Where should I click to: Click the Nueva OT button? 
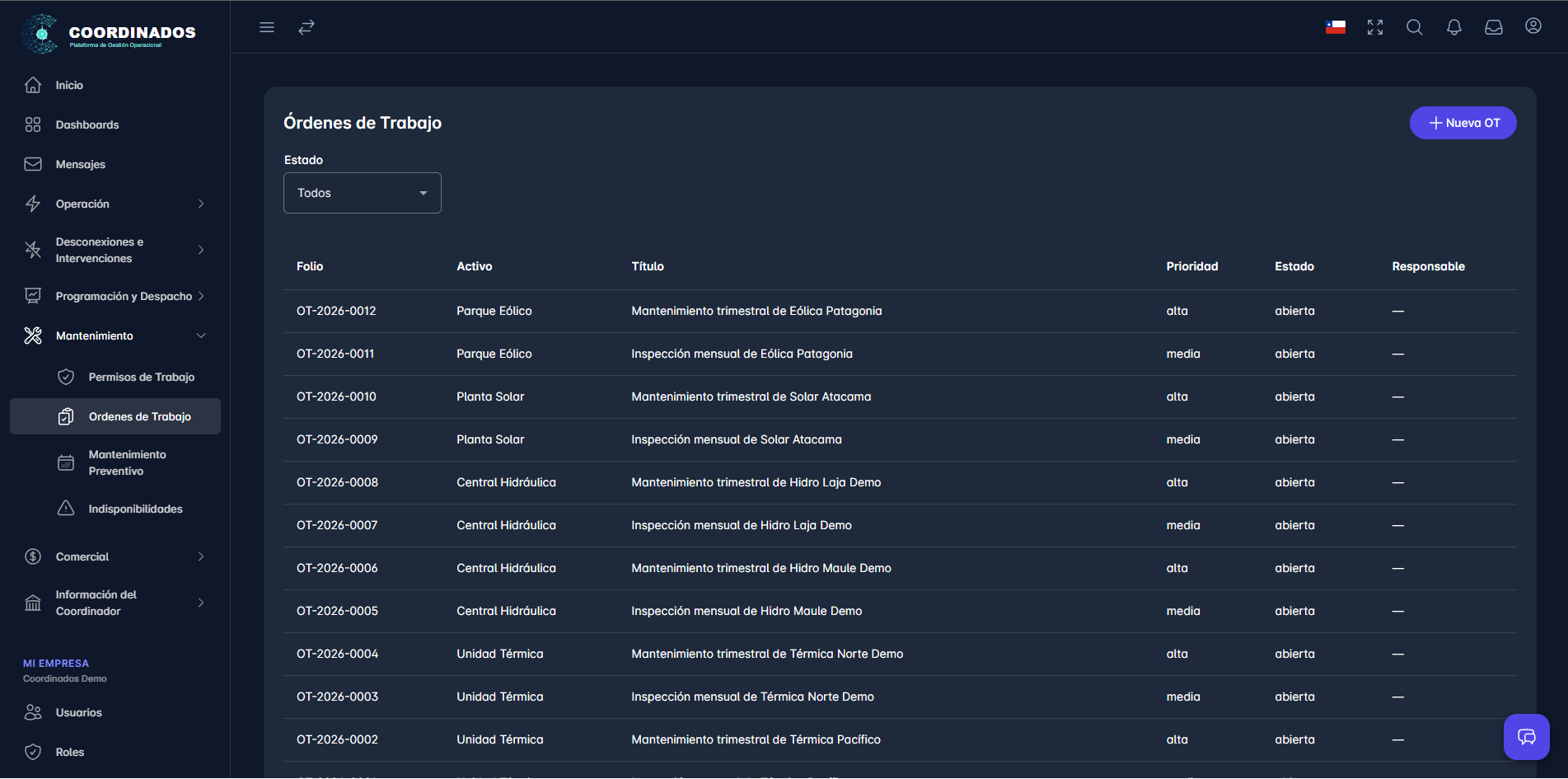tap(1463, 123)
